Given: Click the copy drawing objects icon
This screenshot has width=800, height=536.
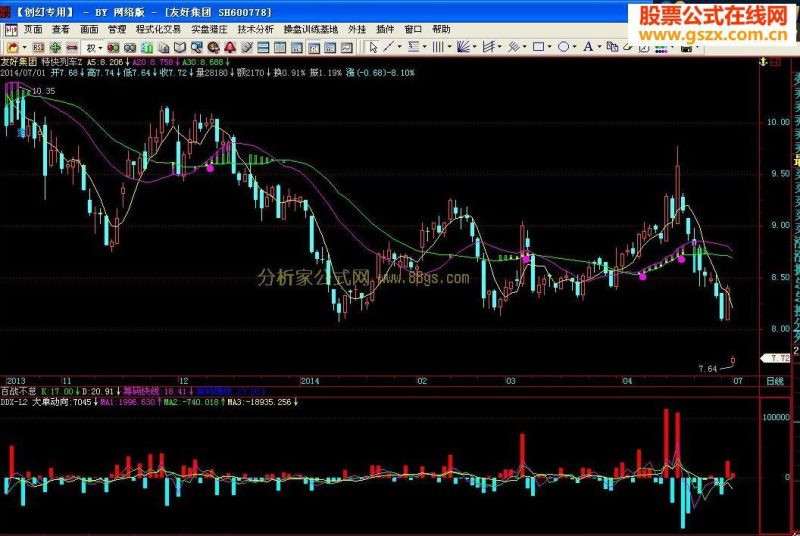Looking at the screenshot, I should (612, 47).
